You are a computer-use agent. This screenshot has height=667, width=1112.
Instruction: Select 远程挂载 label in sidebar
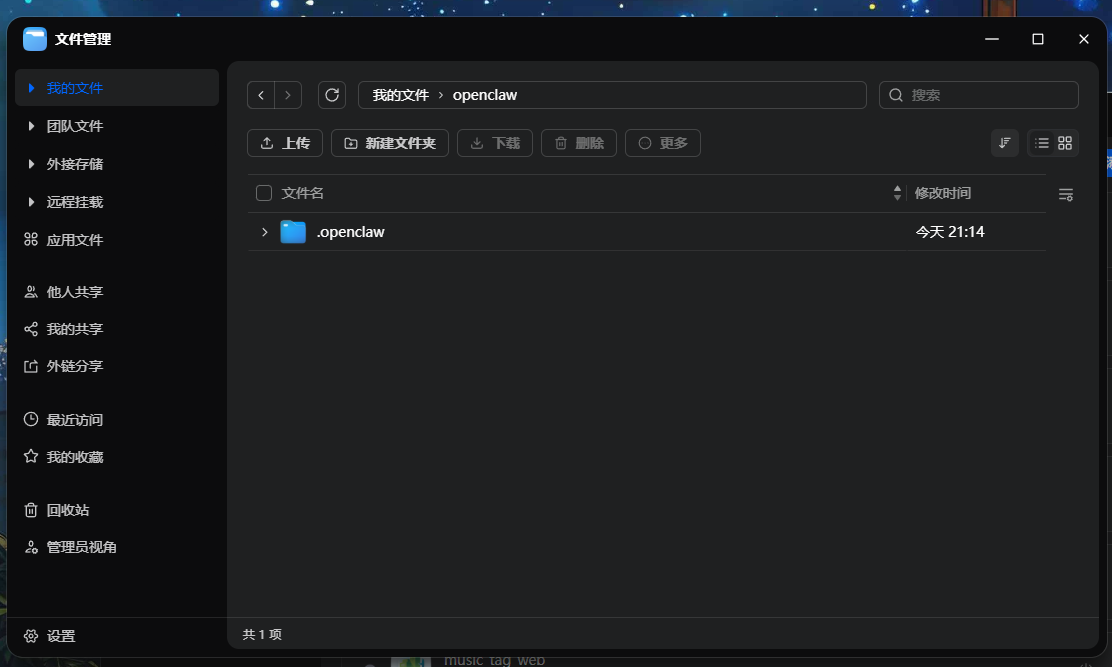pos(74,202)
